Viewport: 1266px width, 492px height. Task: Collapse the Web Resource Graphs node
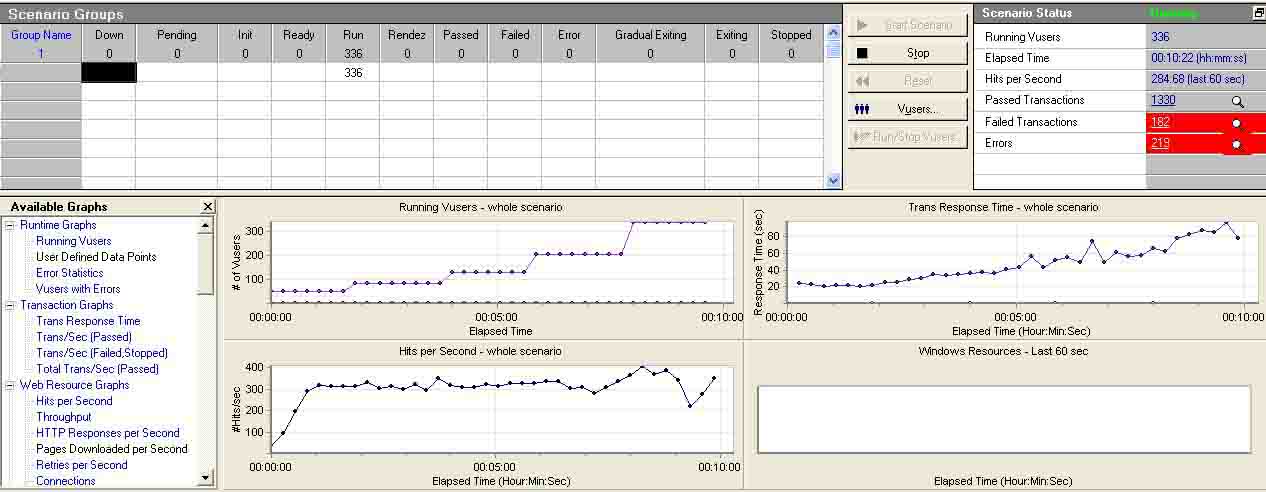pyautogui.click(x=10, y=385)
